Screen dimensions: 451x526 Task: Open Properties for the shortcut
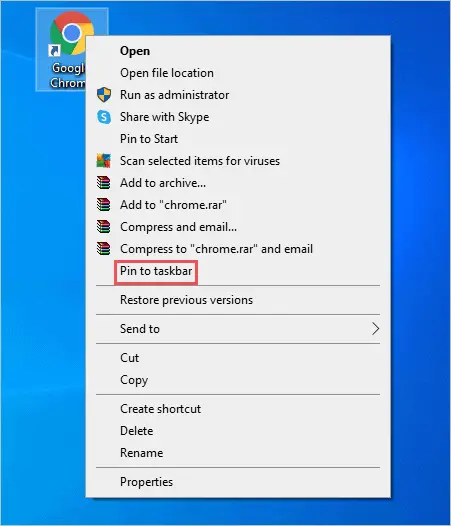pos(238,482)
